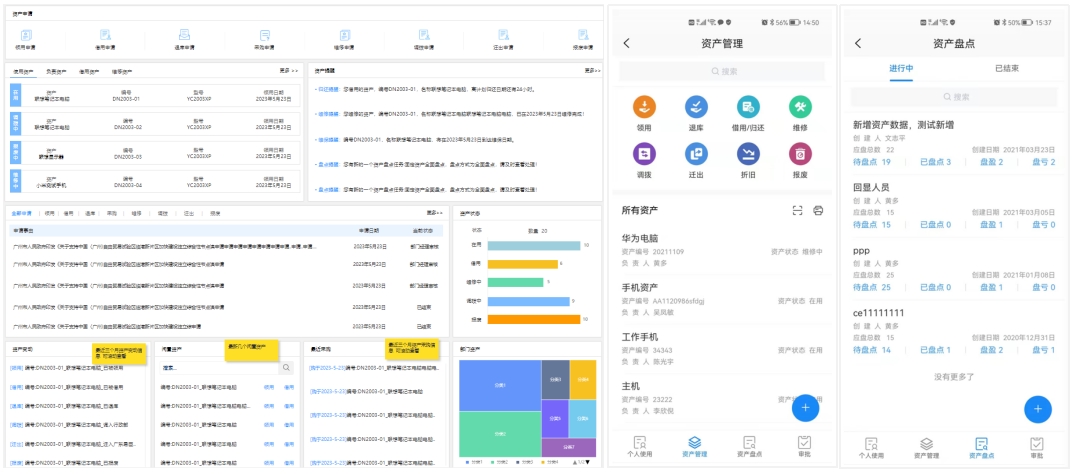Tap the blue plus button on 资产管理 screen
The image size is (1074, 474).
pos(806,408)
